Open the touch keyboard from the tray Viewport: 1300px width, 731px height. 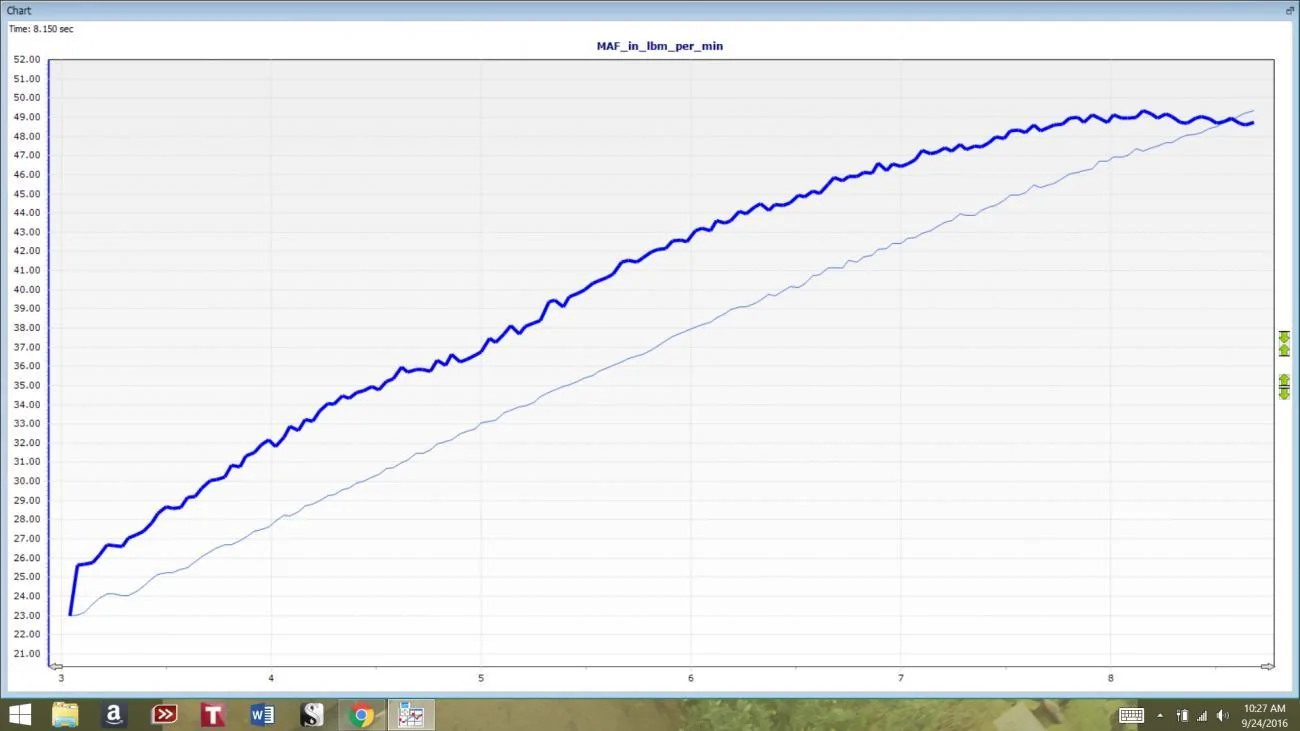pyautogui.click(x=1131, y=715)
